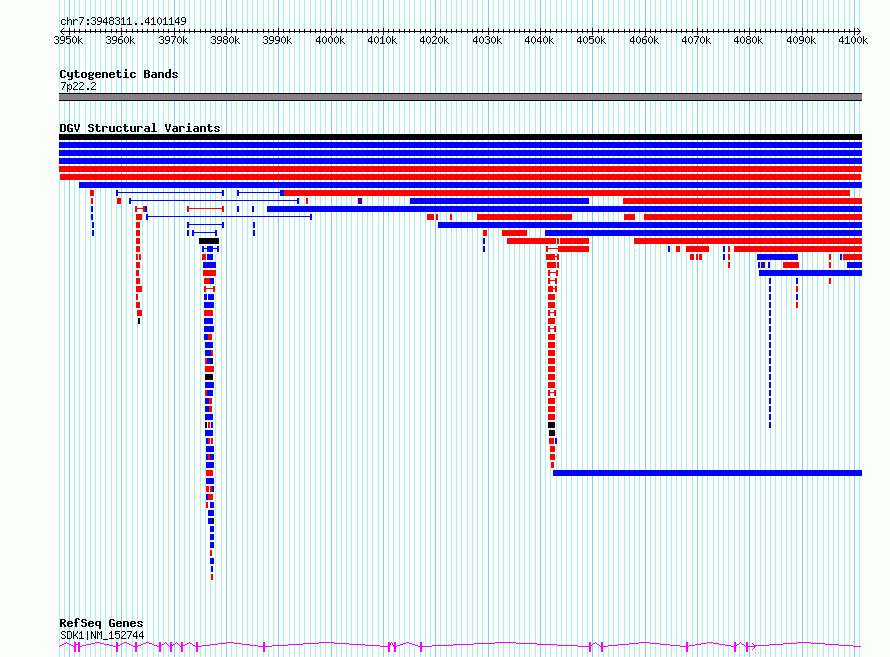The width and height of the screenshot is (890, 657).
Task: Click the right arrowhead of the ruler
Action: [x=859, y=31]
